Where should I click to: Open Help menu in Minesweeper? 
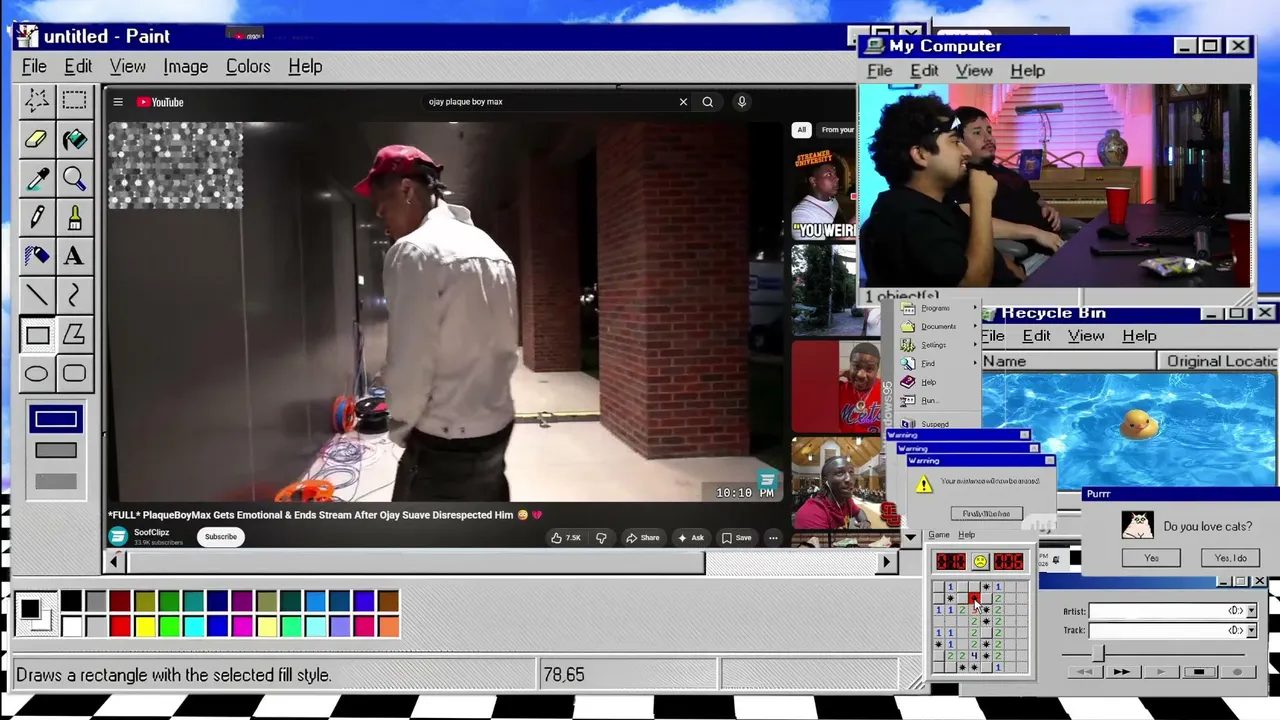pos(966,535)
